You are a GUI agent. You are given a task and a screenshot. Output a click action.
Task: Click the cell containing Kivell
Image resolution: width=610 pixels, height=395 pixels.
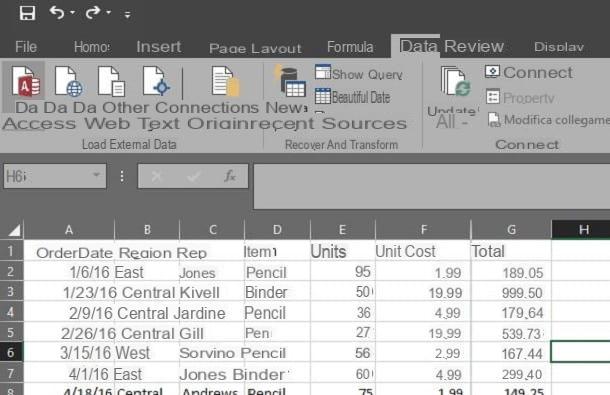212,292
